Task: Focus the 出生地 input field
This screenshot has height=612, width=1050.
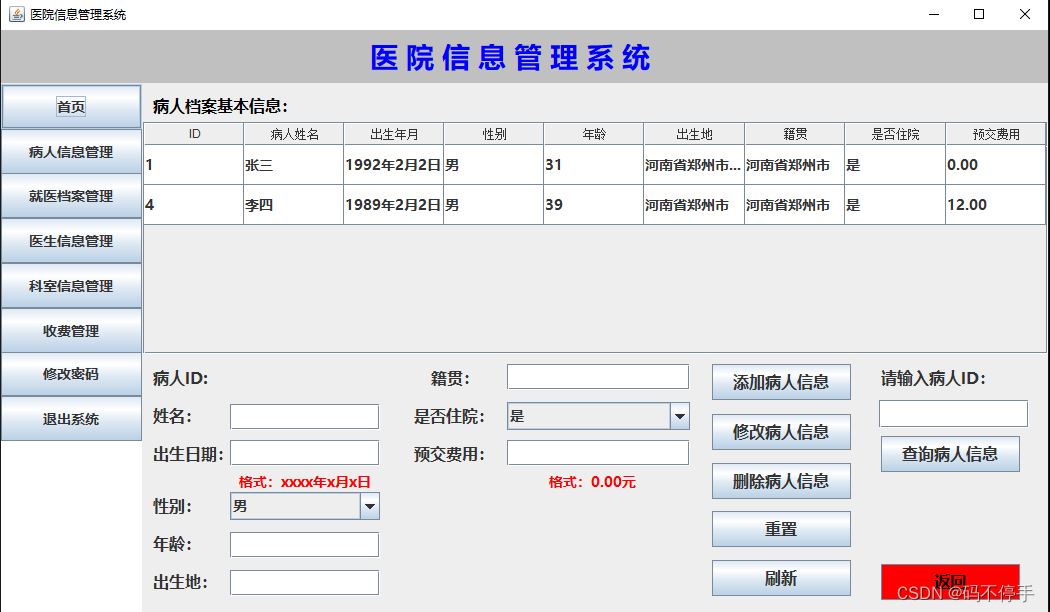Action: click(x=304, y=583)
